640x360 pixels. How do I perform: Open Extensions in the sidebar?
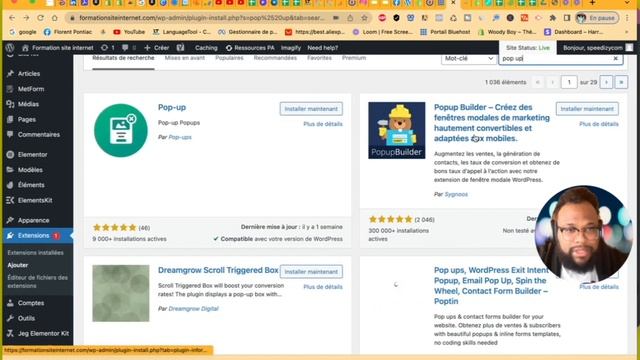[x=33, y=236]
